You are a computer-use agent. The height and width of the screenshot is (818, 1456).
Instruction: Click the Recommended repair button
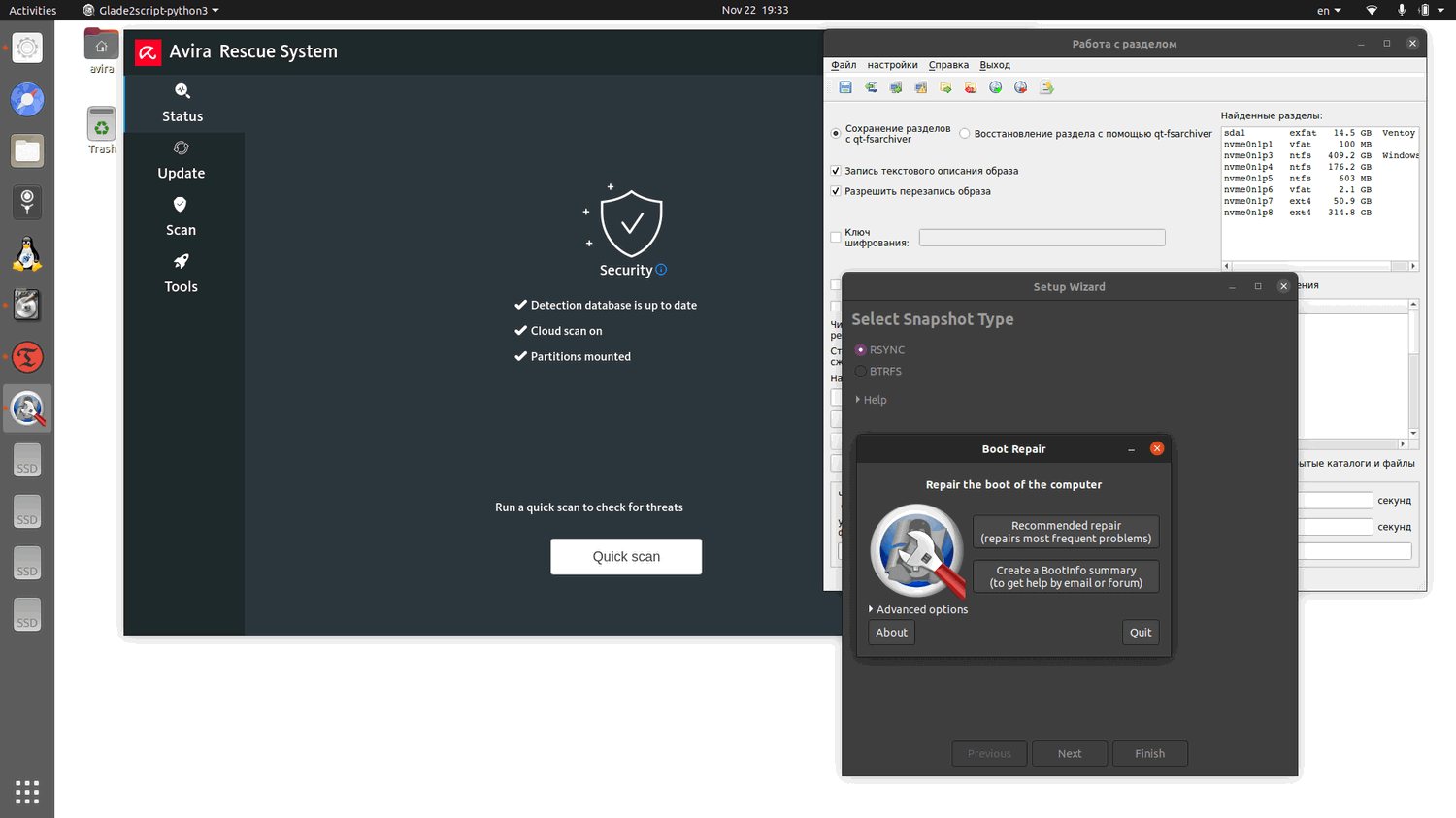tap(1066, 532)
